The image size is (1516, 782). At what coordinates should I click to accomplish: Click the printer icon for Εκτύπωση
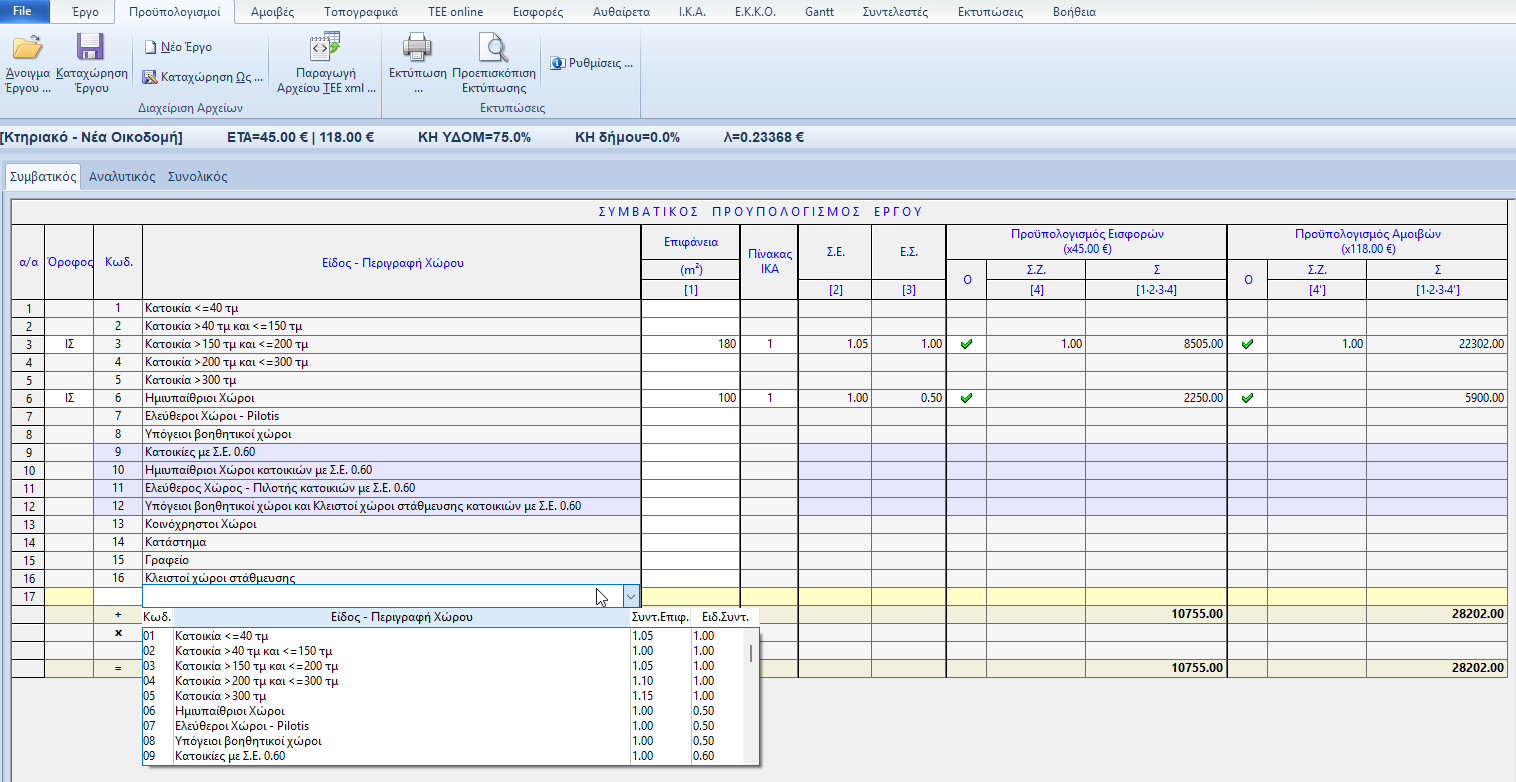(x=417, y=48)
